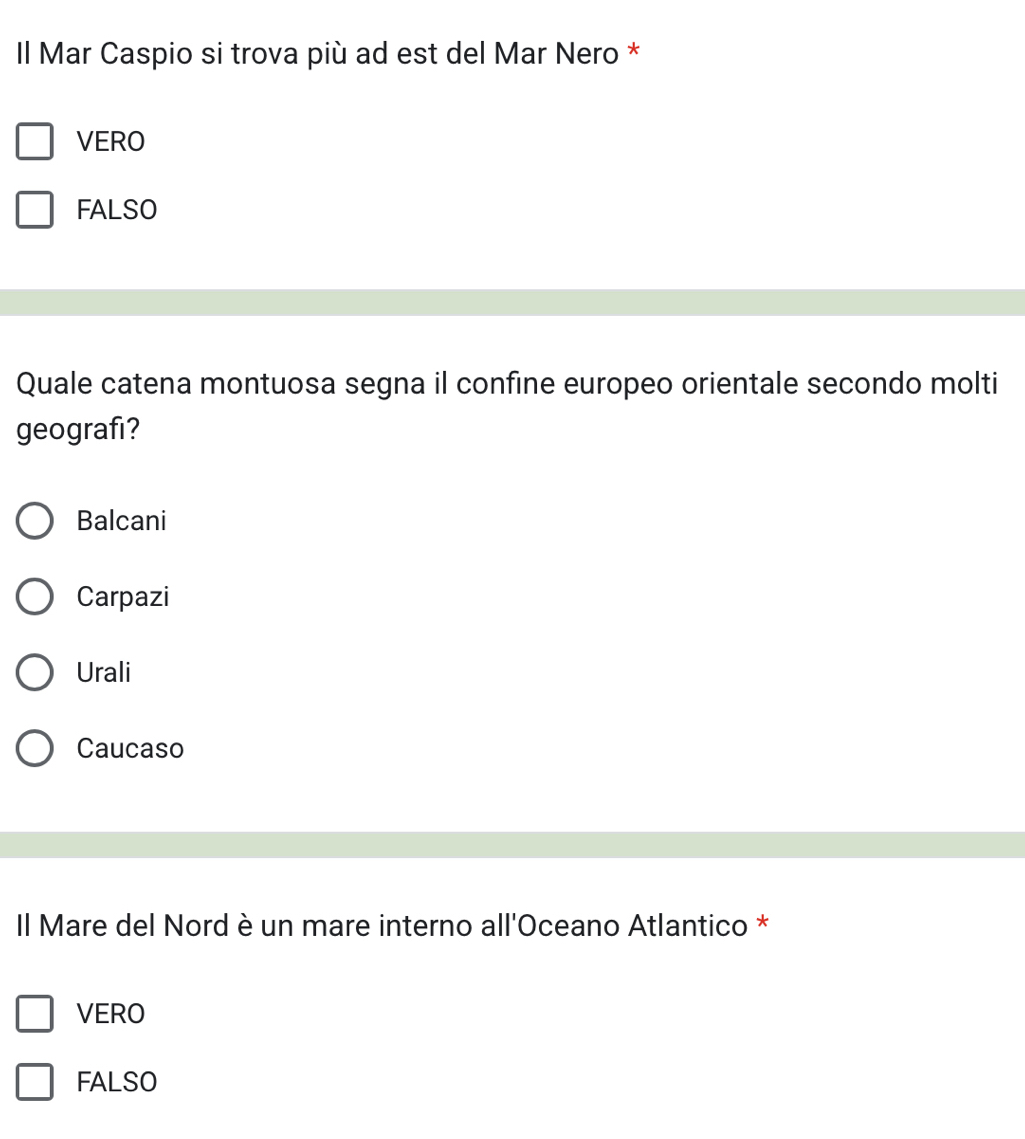This screenshot has height=1139, width=1025.
Task: Click the 'Carpazi' option label text
Action: tap(123, 597)
